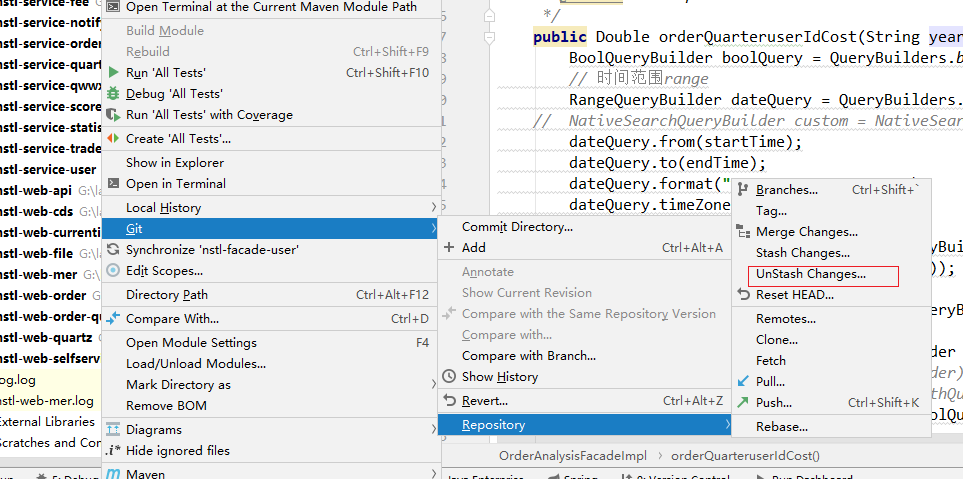Click the Branches fork icon
Image resolution: width=963 pixels, height=479 pixels.
pos(744,190)
